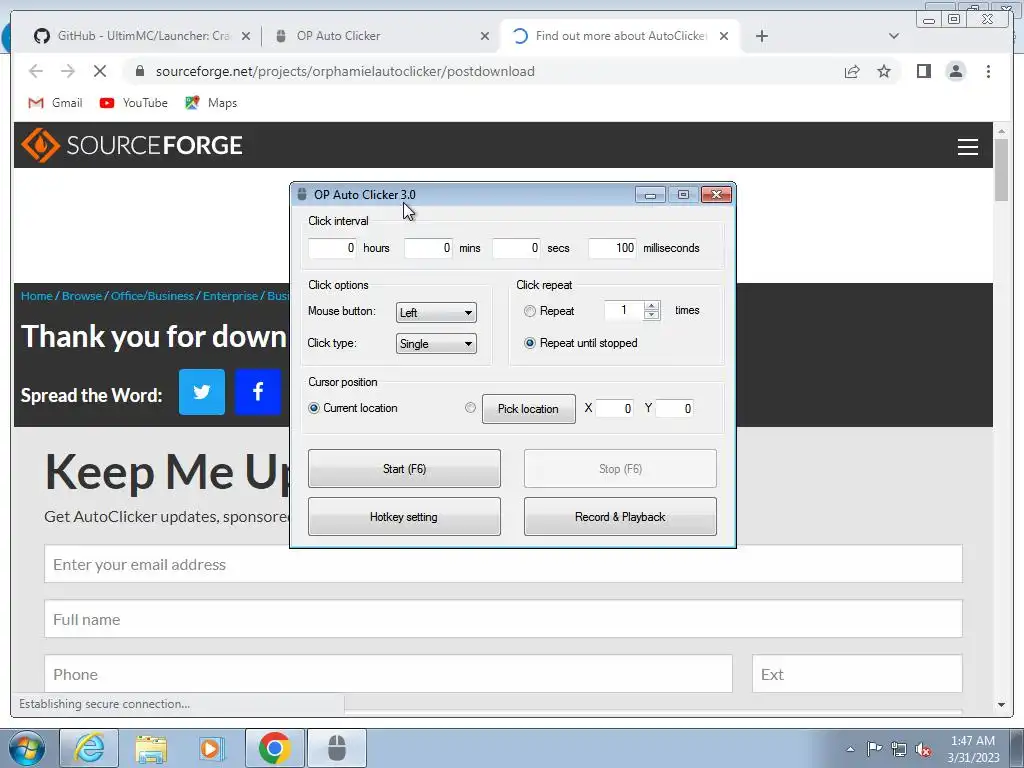The height and width of the screenshot is (768, 1024).
Task: Select Repeat until stopped option
Action: tap(530, 343)
